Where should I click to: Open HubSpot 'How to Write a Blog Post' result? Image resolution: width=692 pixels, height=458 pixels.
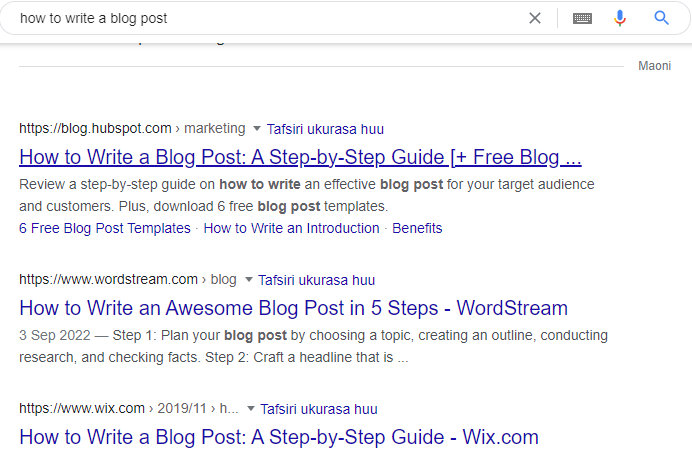point(300,157)
